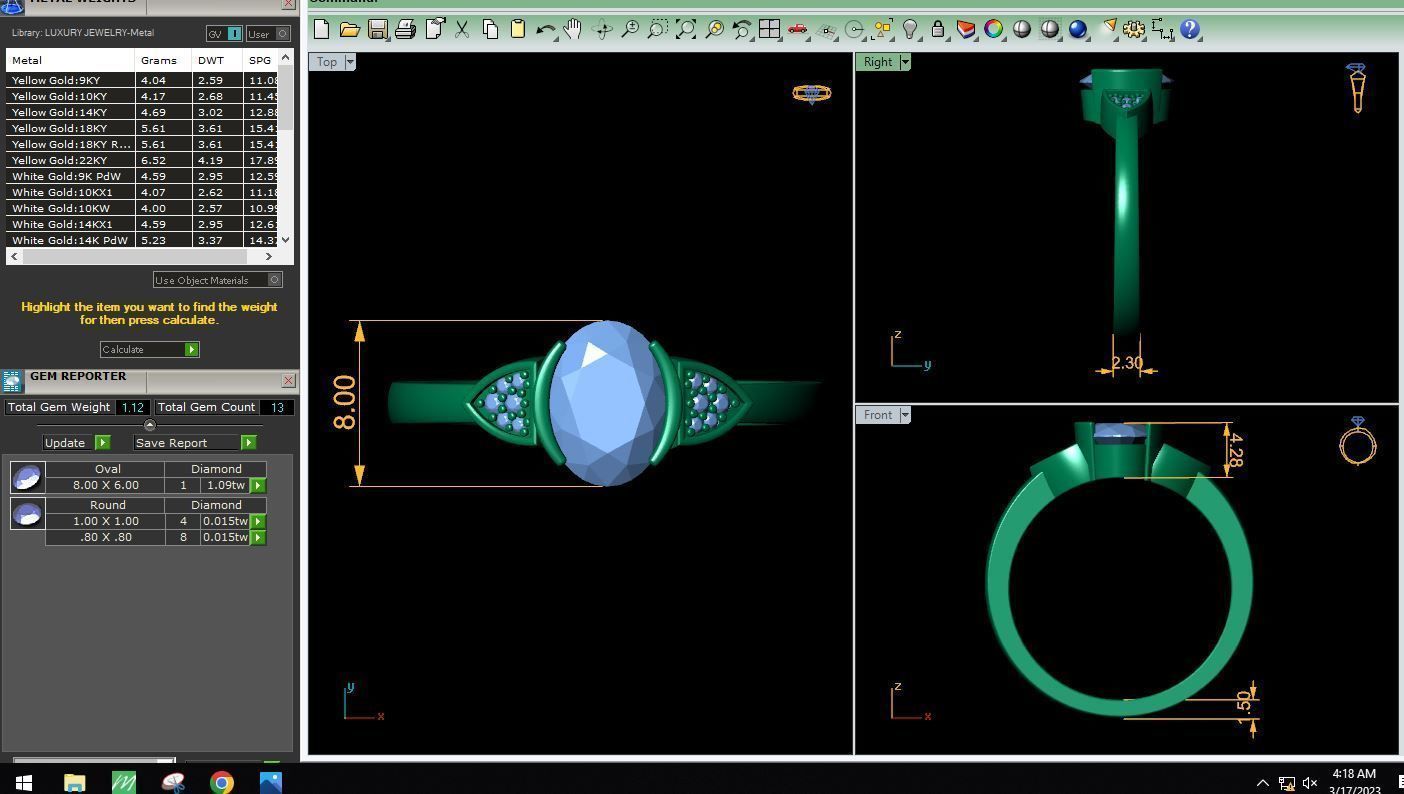Image resolution: width=1404 pixels, height=794 pixels.
Task: Open the Windows Start menu
Action: point(24,782)
